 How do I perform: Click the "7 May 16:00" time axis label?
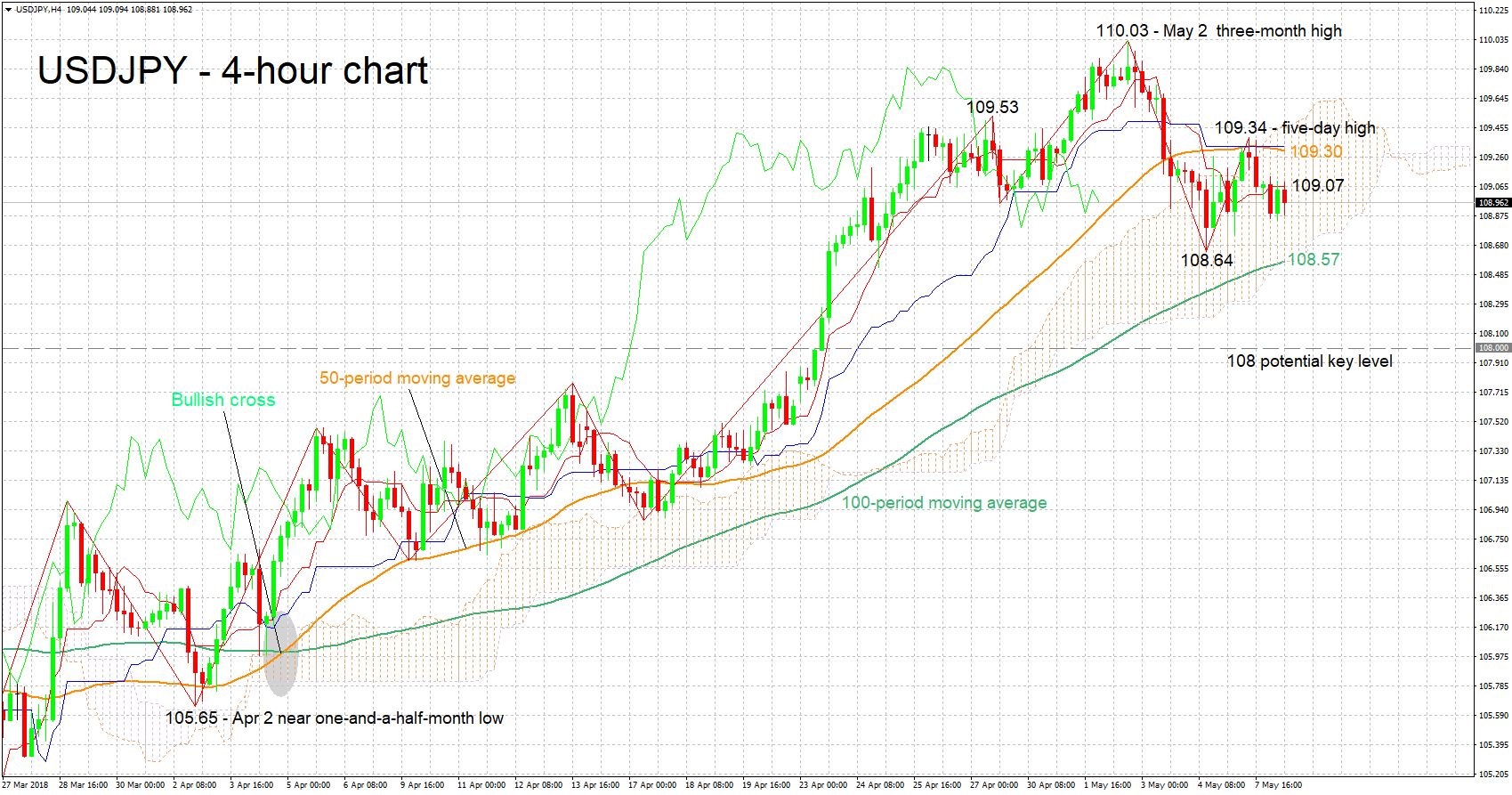(1278, 785)
